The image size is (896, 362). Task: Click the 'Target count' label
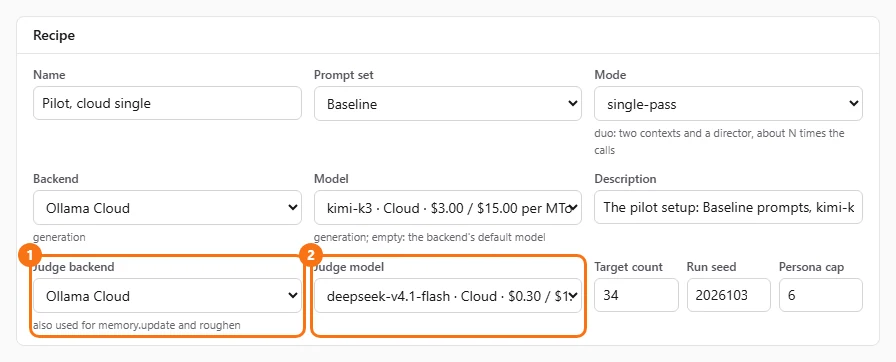coord(629,267)
